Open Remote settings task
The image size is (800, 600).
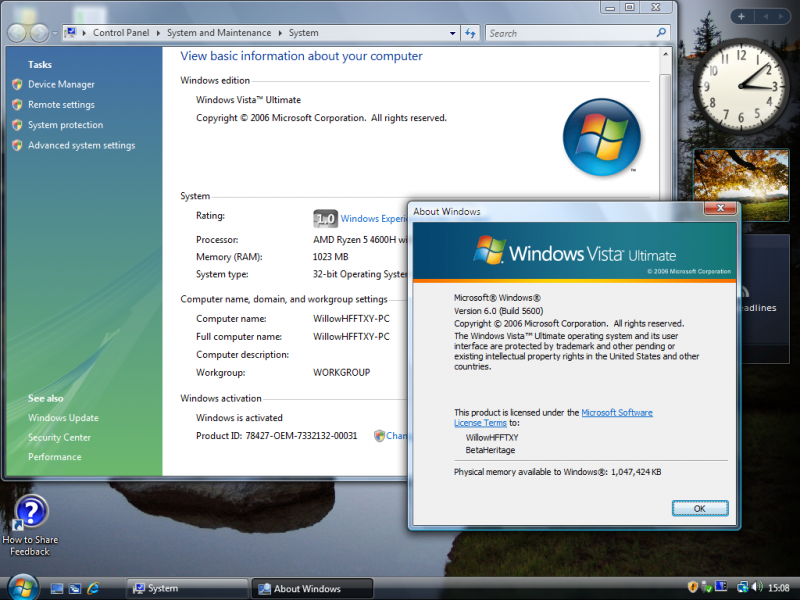click(61, 105)
